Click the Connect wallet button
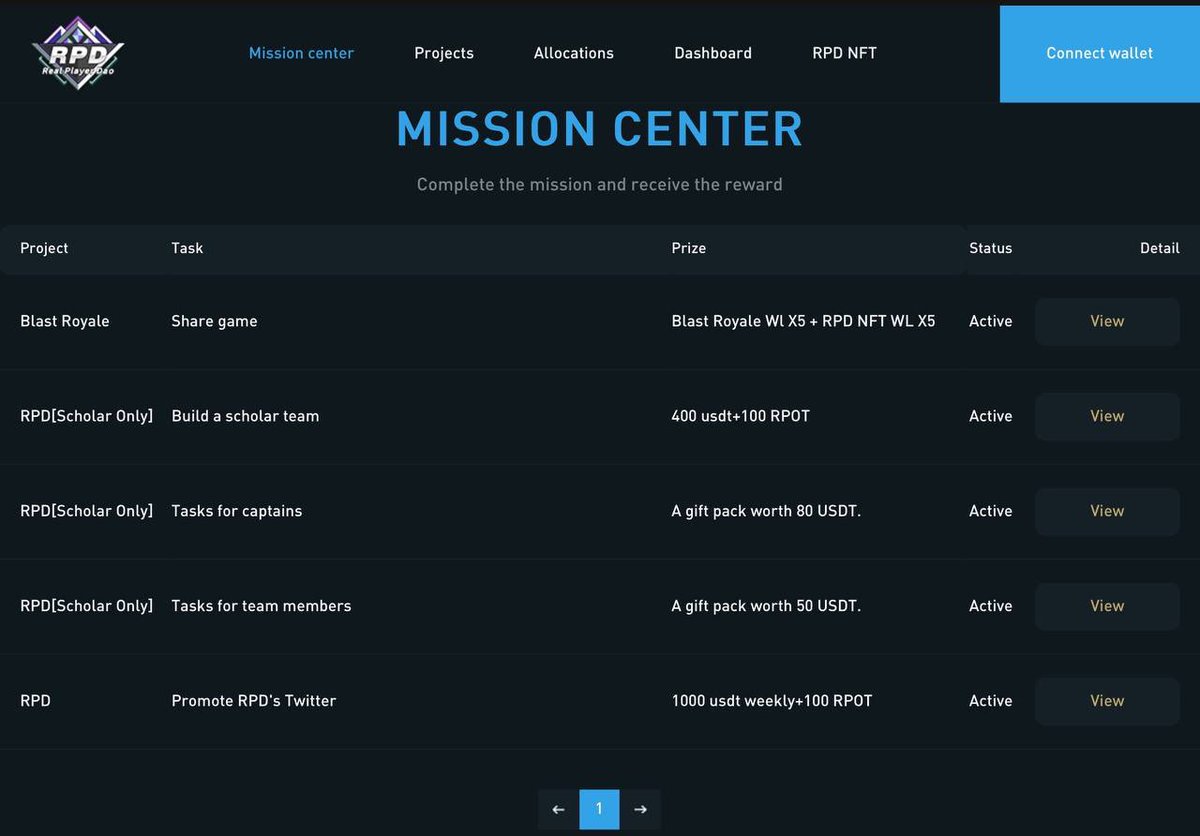The width and height of the screenshot is (1200, 836). click(x=1100, y=54)
